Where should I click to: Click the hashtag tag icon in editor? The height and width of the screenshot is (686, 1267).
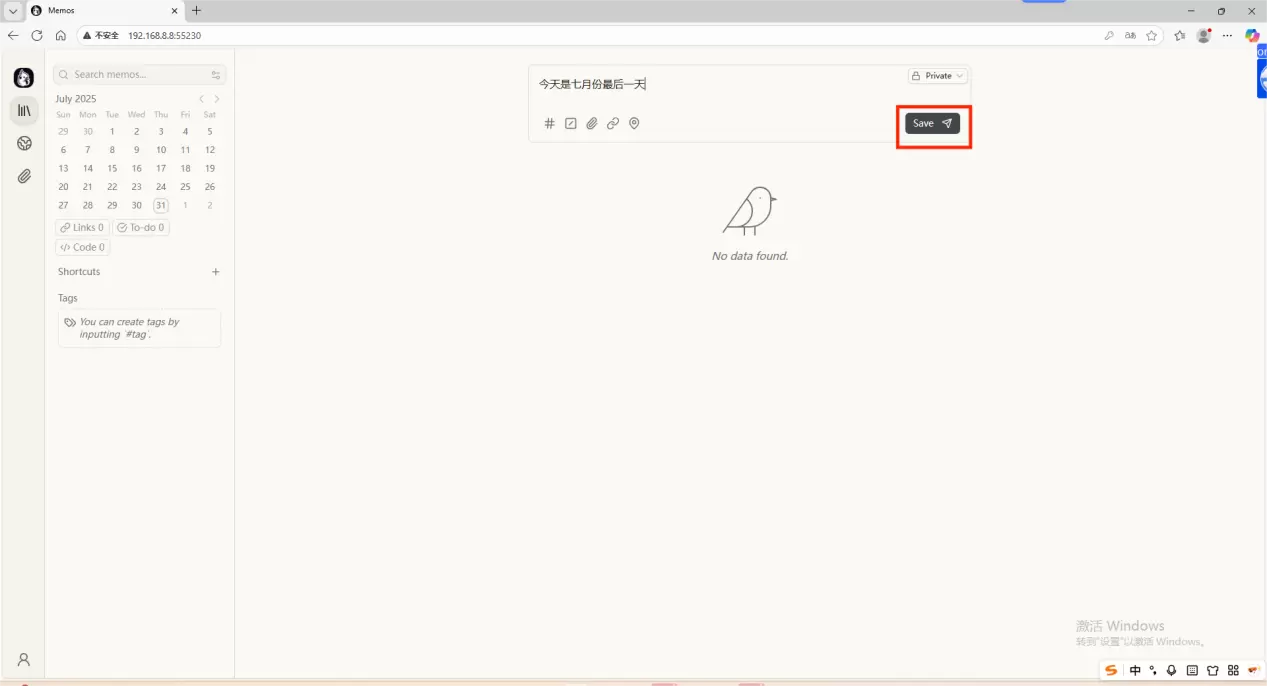pos(549,124)
